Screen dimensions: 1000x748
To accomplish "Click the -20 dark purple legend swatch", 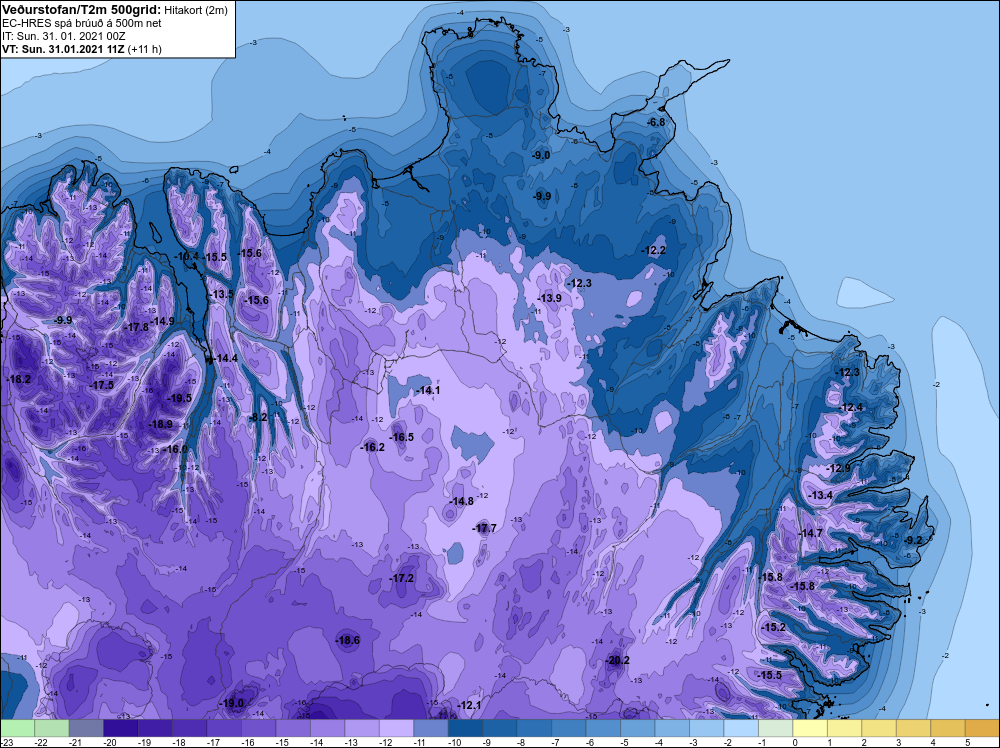I will tap(121, 728).
